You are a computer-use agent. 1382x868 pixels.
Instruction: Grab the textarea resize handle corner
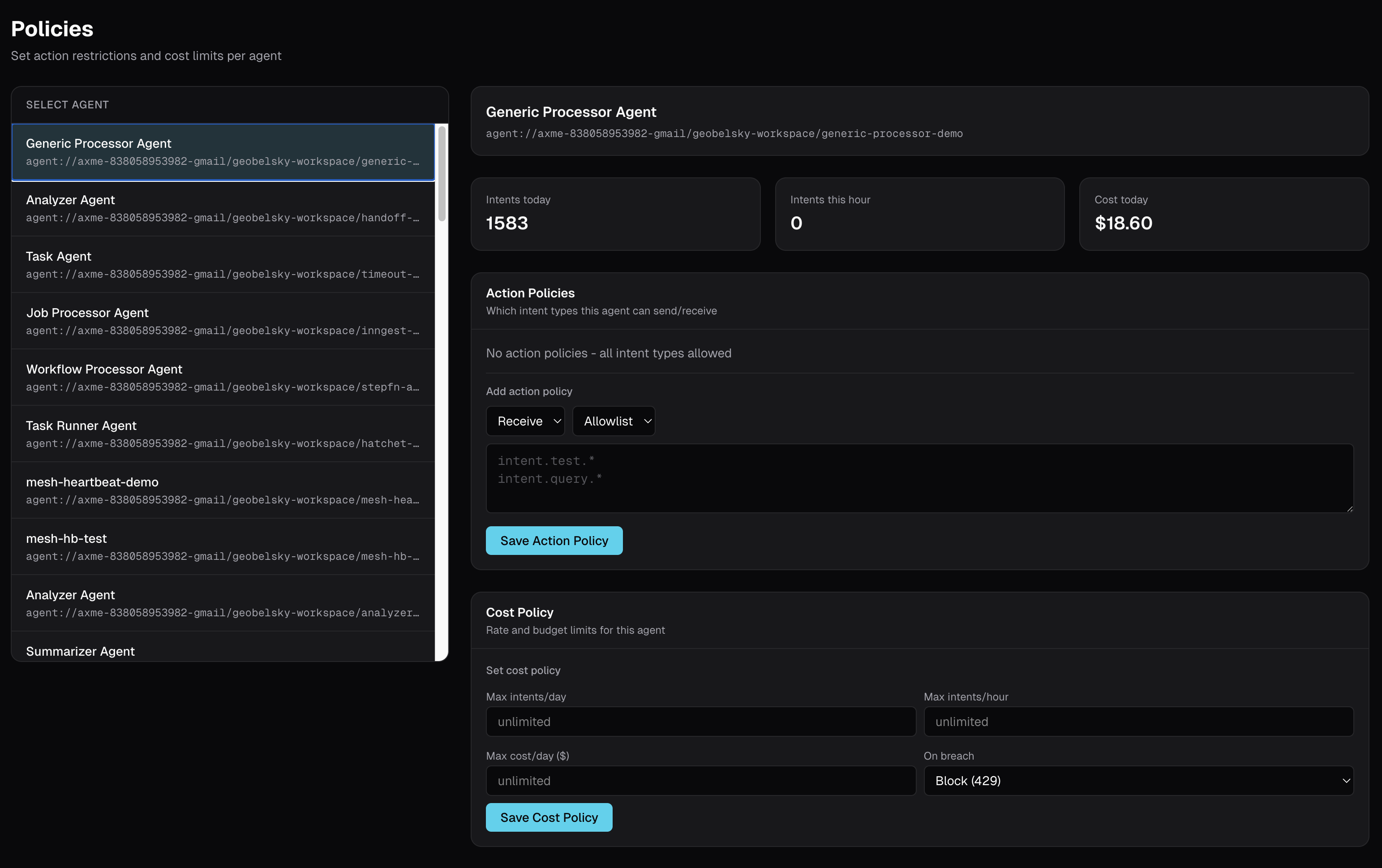(x=1350, y=509)
